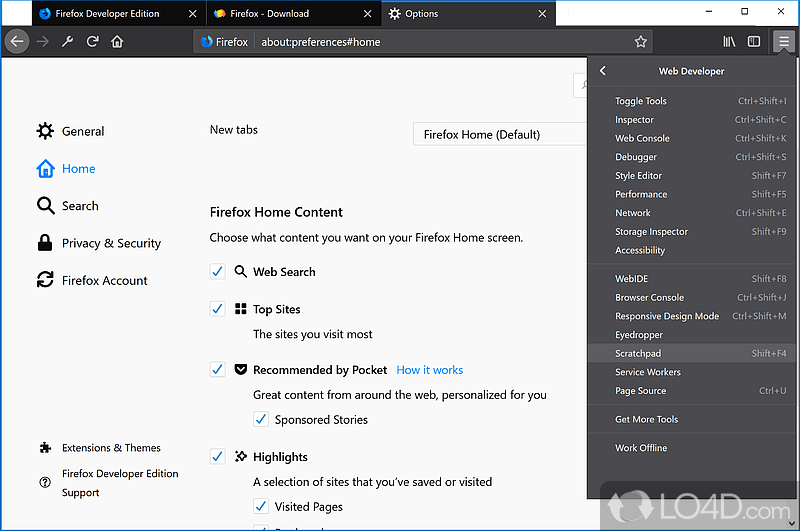This screenshot has width=800, height=531.
Task: Open Responsive Design Mode menu entry
Action: coord(691,316)
